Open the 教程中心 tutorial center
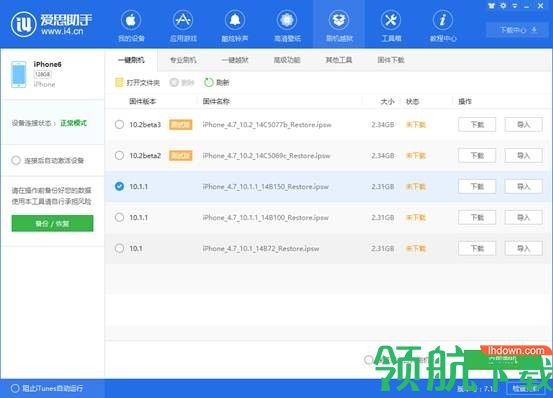This screenshot has height=398, width=553. pos(443,26)
